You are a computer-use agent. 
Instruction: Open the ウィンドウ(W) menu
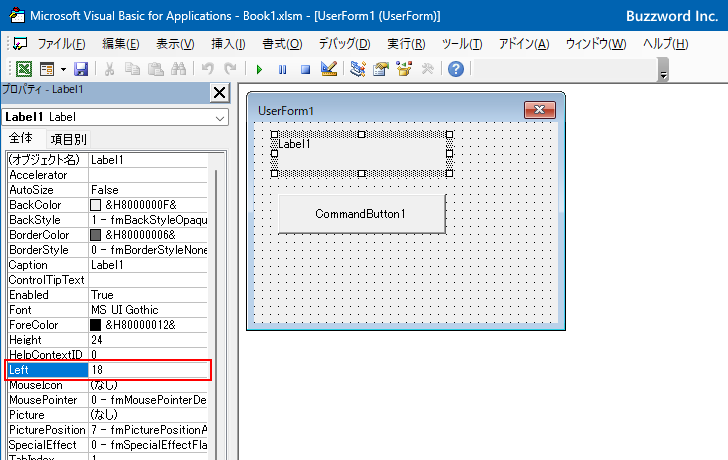[x=596, y=44]
